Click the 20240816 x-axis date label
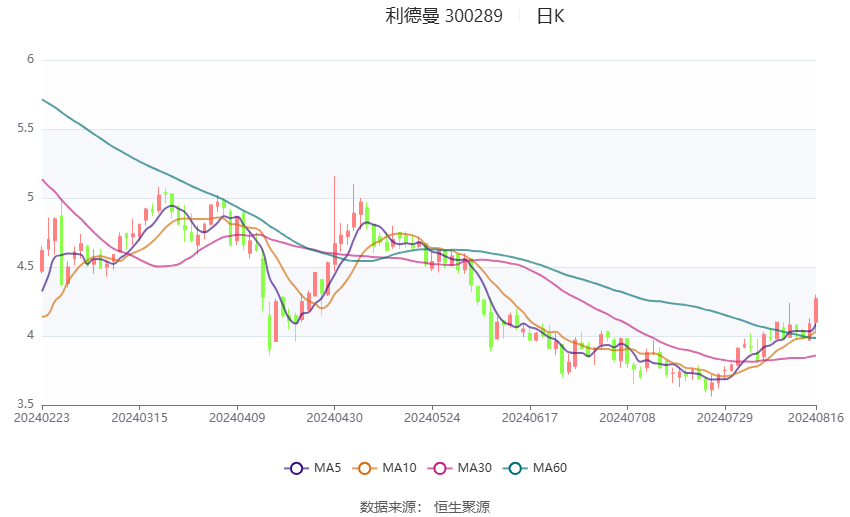Viewport: 850px width, 517px height. pos(815,418)
